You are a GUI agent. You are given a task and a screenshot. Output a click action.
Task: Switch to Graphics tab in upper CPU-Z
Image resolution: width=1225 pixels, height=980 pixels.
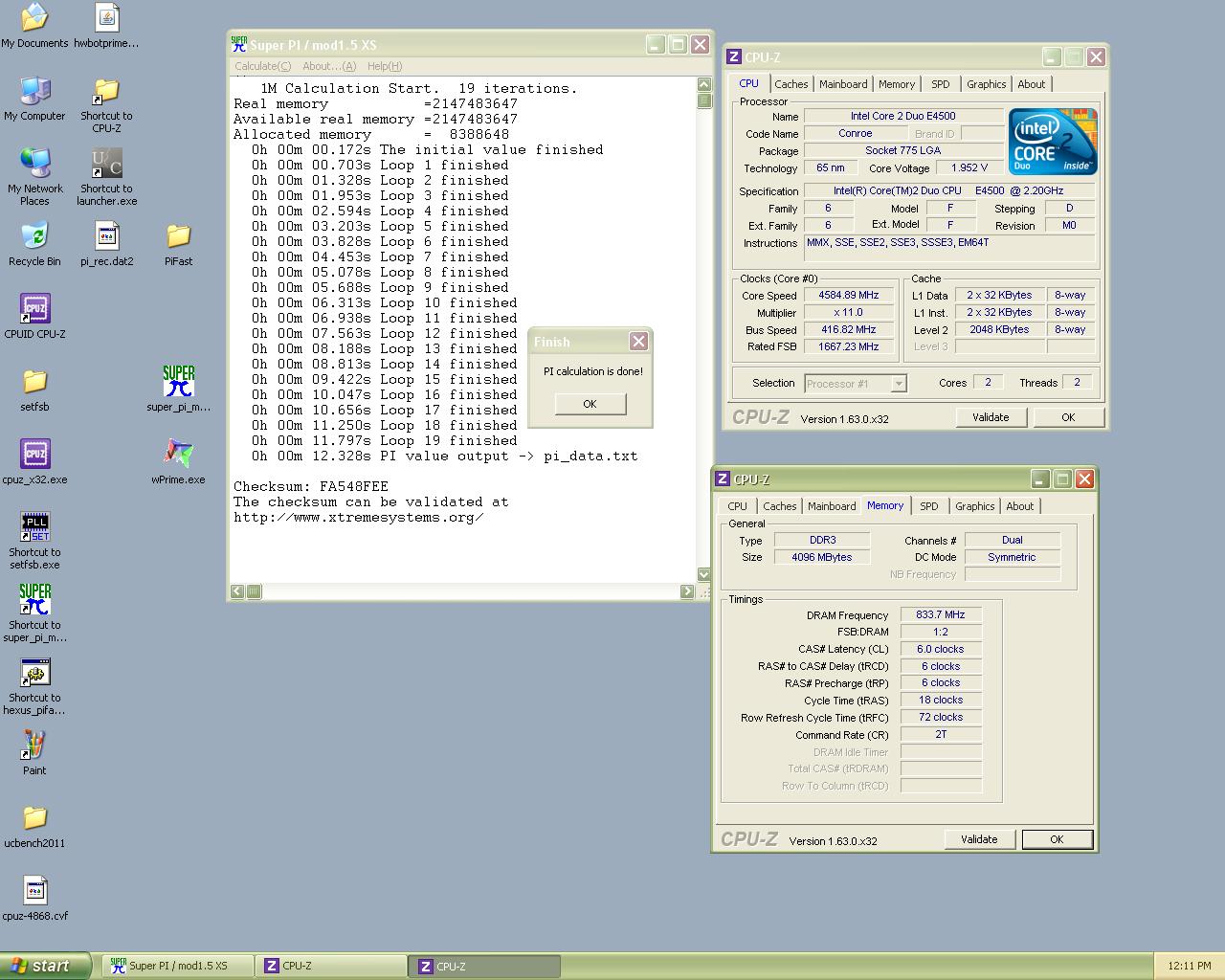(986, 84)
